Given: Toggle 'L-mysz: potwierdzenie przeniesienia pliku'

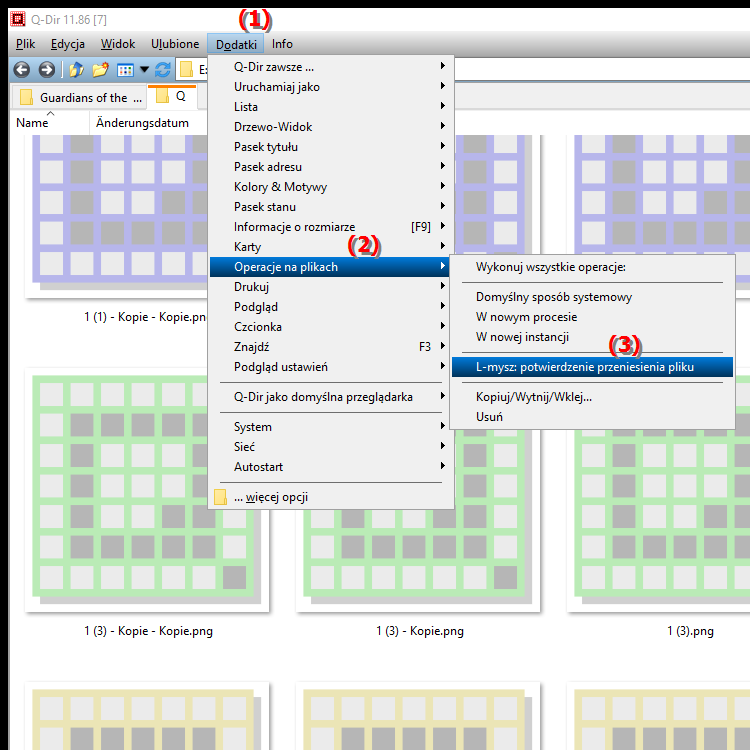Looking at the screenshot, I should [592, 367].
